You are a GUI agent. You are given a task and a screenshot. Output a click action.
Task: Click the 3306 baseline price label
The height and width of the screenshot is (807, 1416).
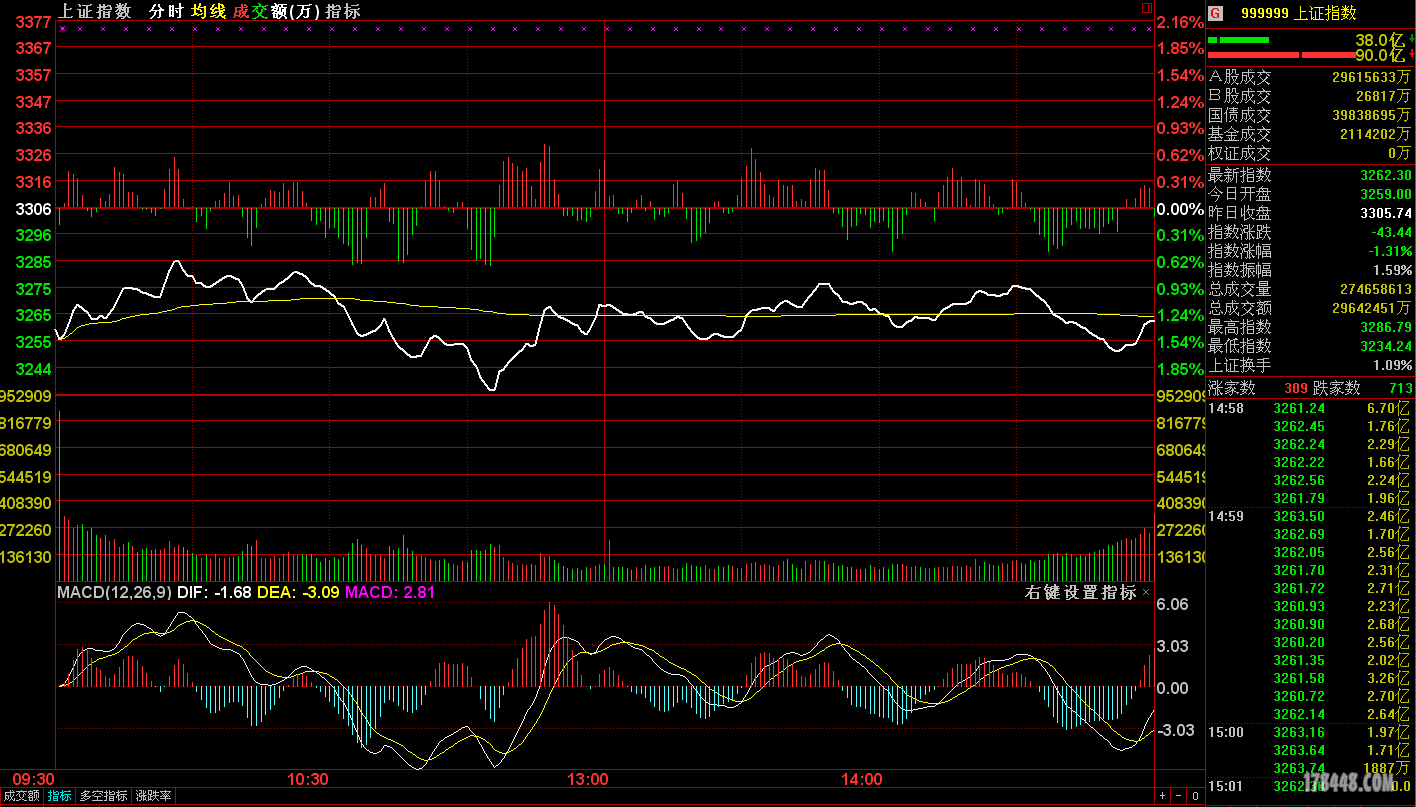point(35,209)
